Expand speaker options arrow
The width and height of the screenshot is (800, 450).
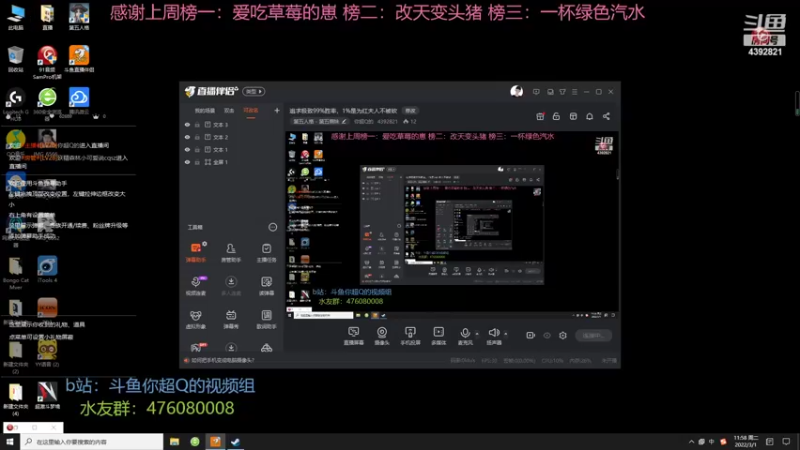tap(506, 334)
